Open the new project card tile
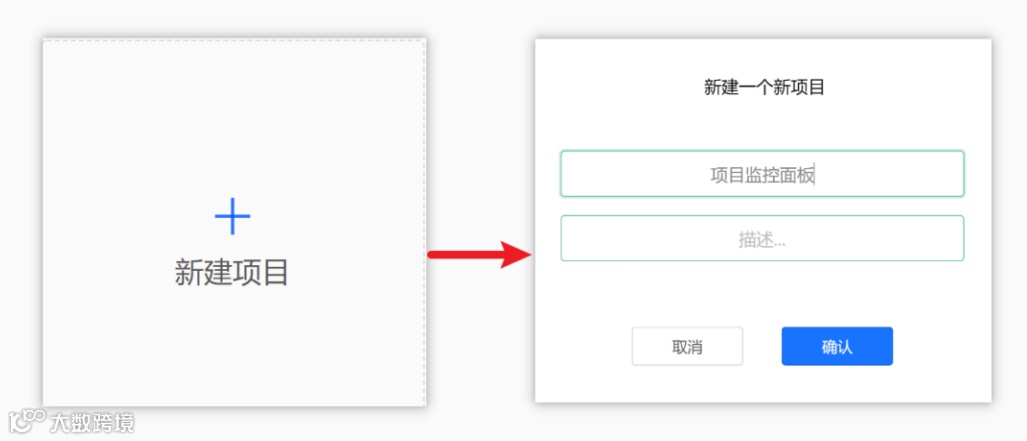The image size is (1027, 441). (234, 221)
